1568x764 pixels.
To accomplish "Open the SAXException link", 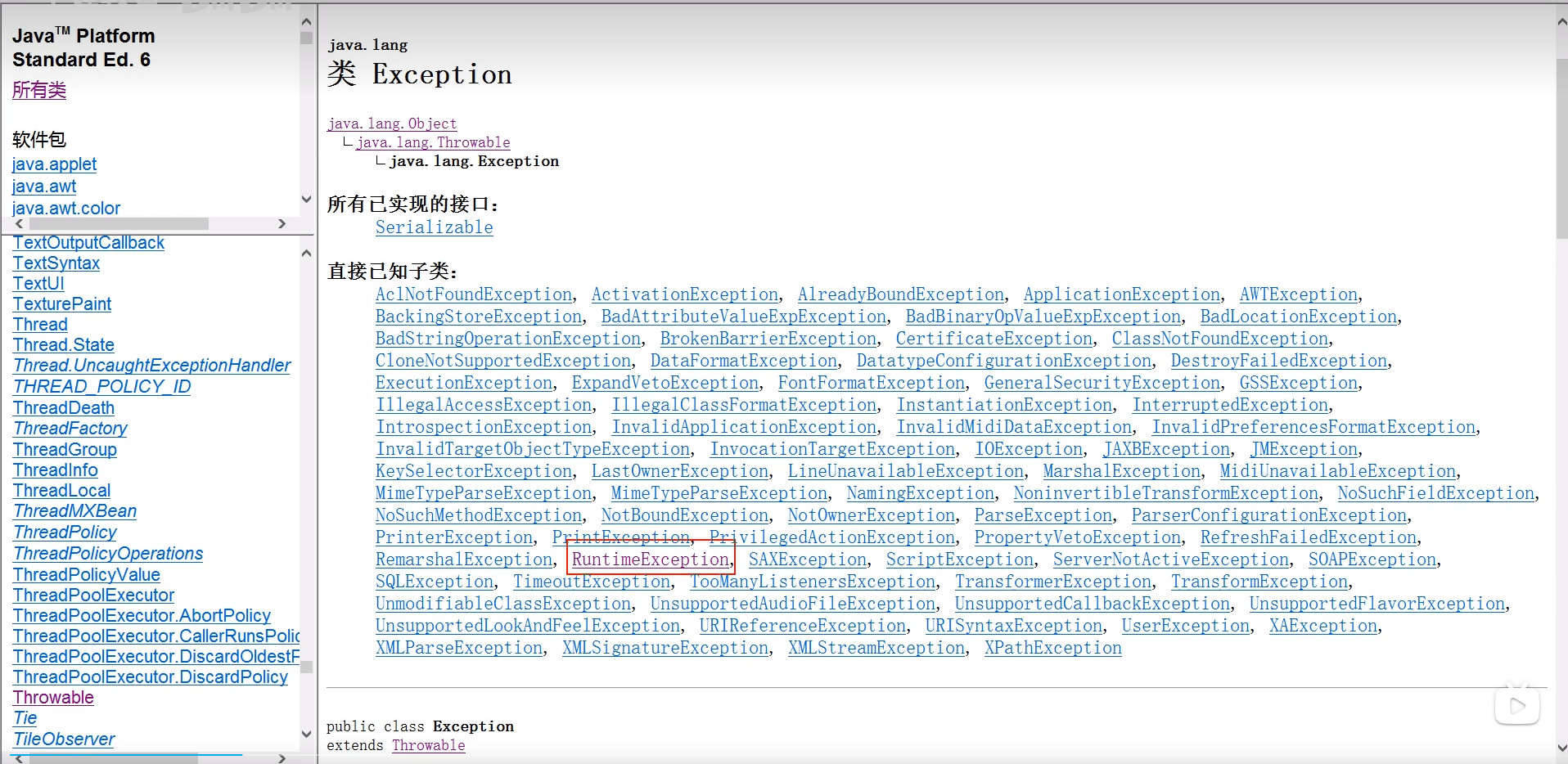I will click(808, 560).
